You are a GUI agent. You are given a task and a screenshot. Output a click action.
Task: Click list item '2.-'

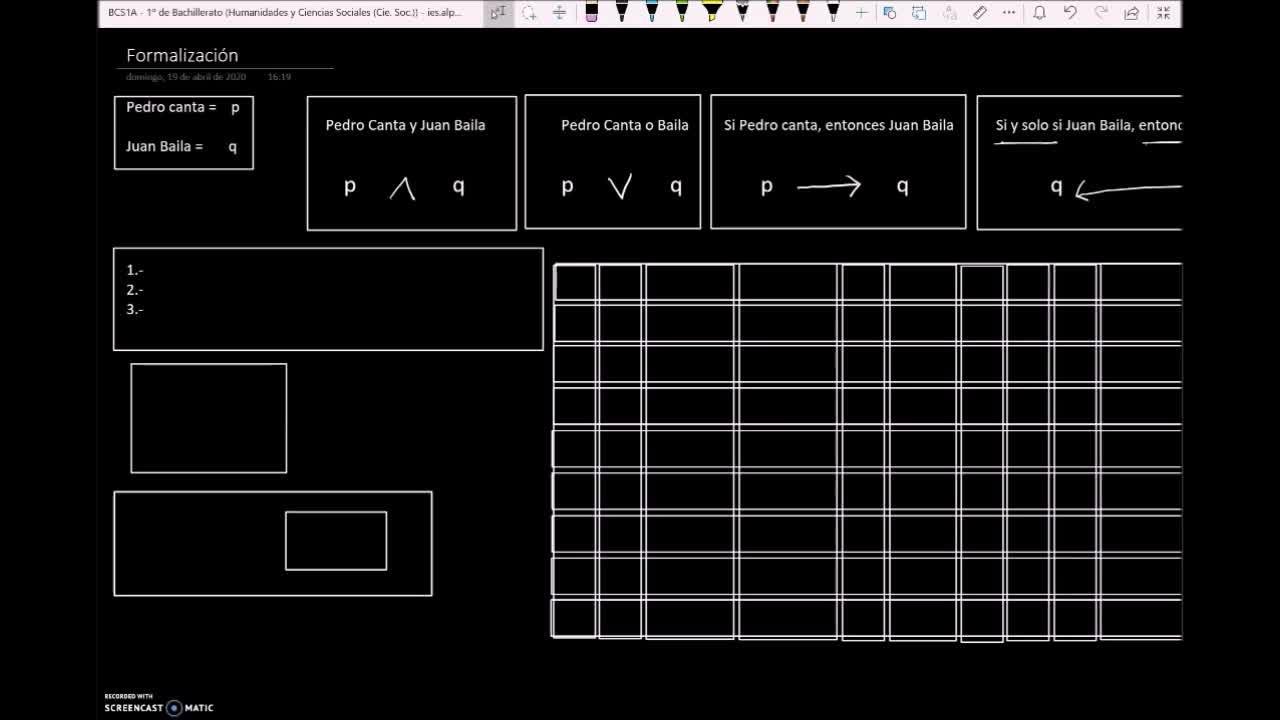[x=135, y=290]
